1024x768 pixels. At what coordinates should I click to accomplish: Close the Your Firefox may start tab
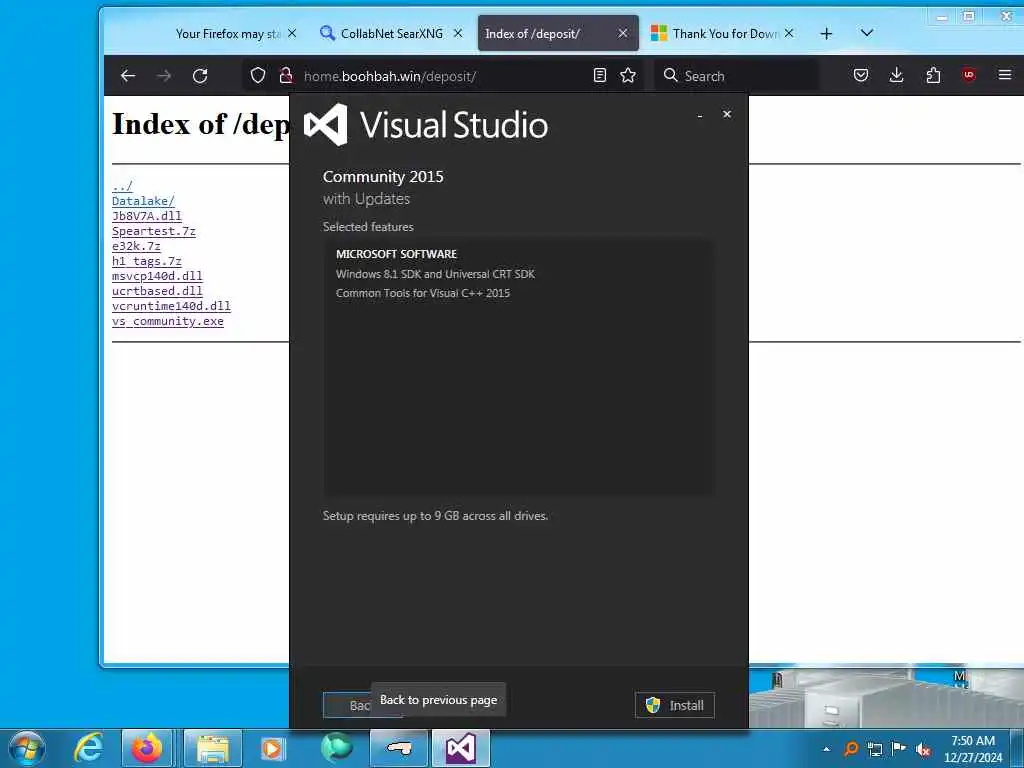pyautogui.click(x=292, y=33)
